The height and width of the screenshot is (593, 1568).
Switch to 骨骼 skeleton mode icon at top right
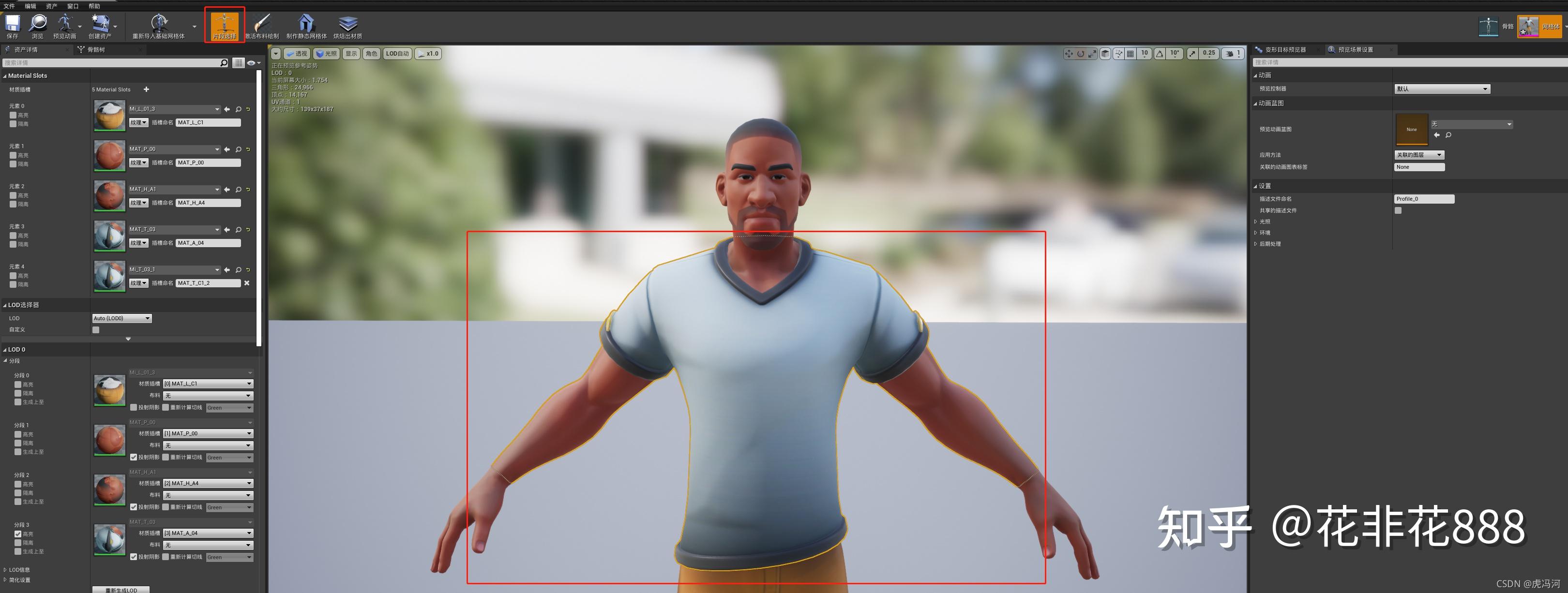[1488, 27]
